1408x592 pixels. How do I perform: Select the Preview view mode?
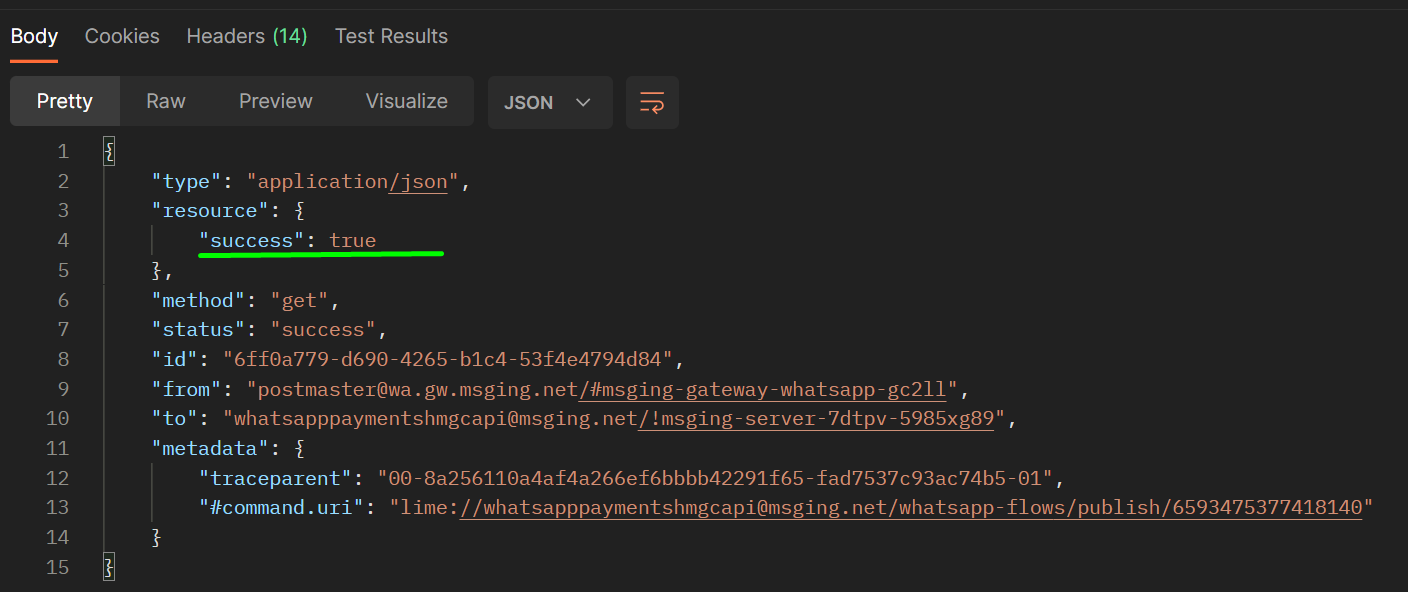coord(276,101)
